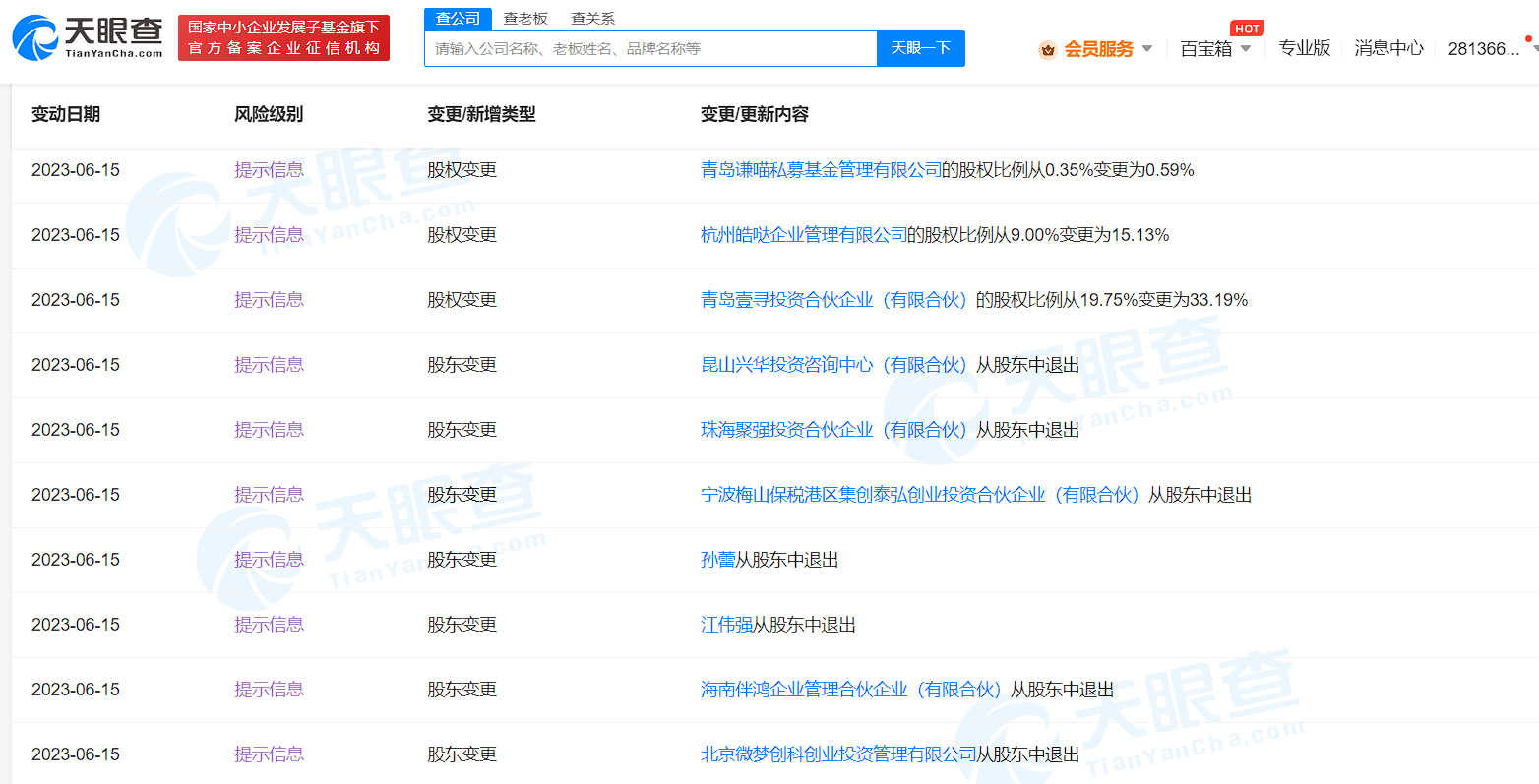
Task: Click the 变更/新增类型 column header
Action: [x=481, y=114]
